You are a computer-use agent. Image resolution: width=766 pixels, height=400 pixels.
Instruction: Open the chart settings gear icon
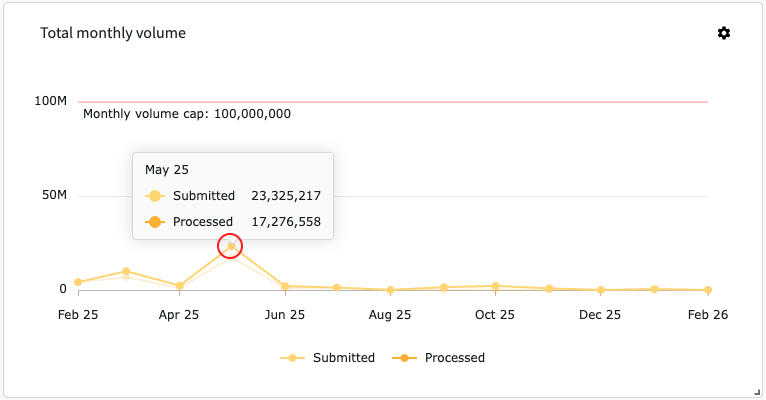[723, 33]
